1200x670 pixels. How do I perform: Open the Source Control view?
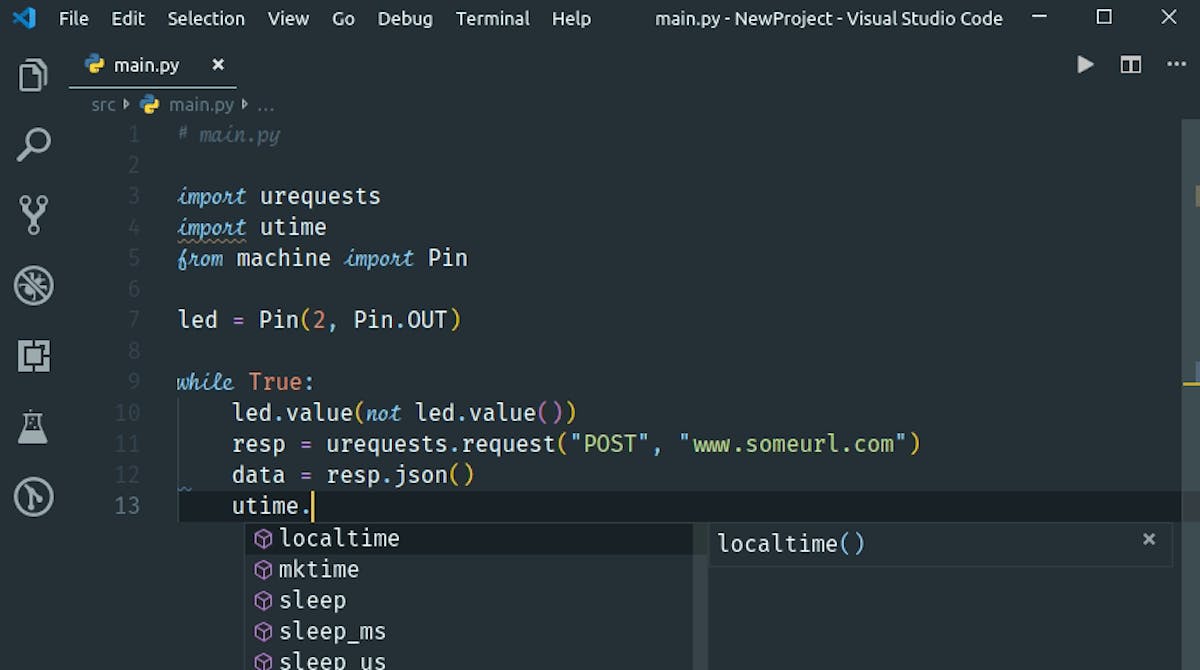click(33, 214)
